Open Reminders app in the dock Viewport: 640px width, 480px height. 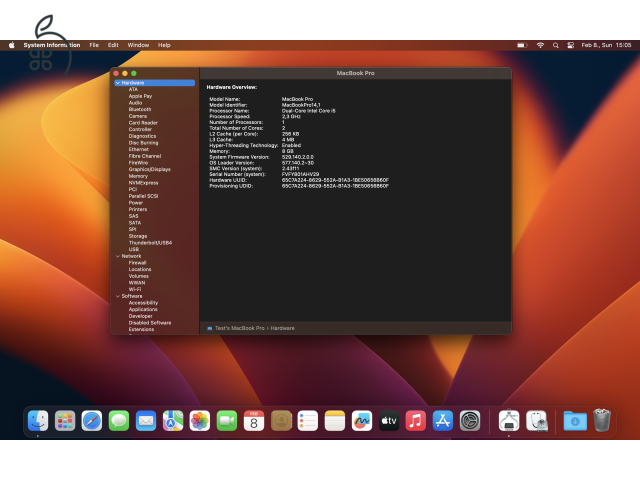[308, 421]
